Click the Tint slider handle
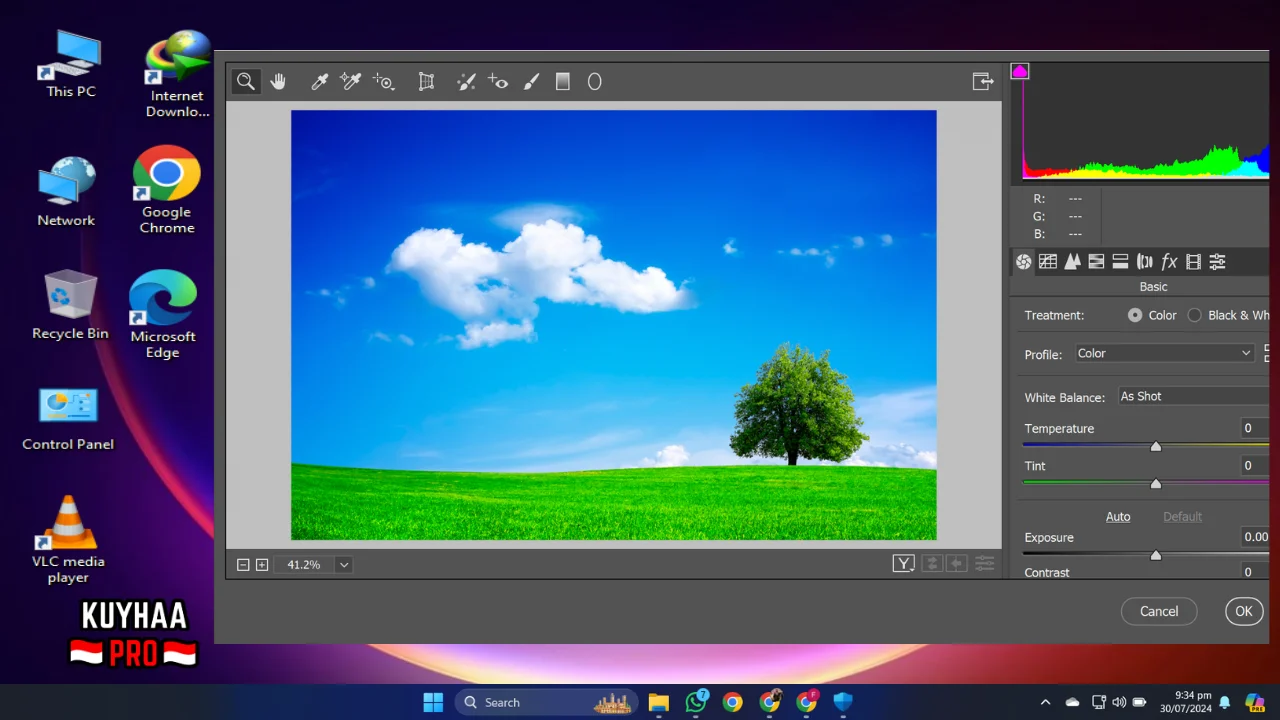 pos(1156,484)
